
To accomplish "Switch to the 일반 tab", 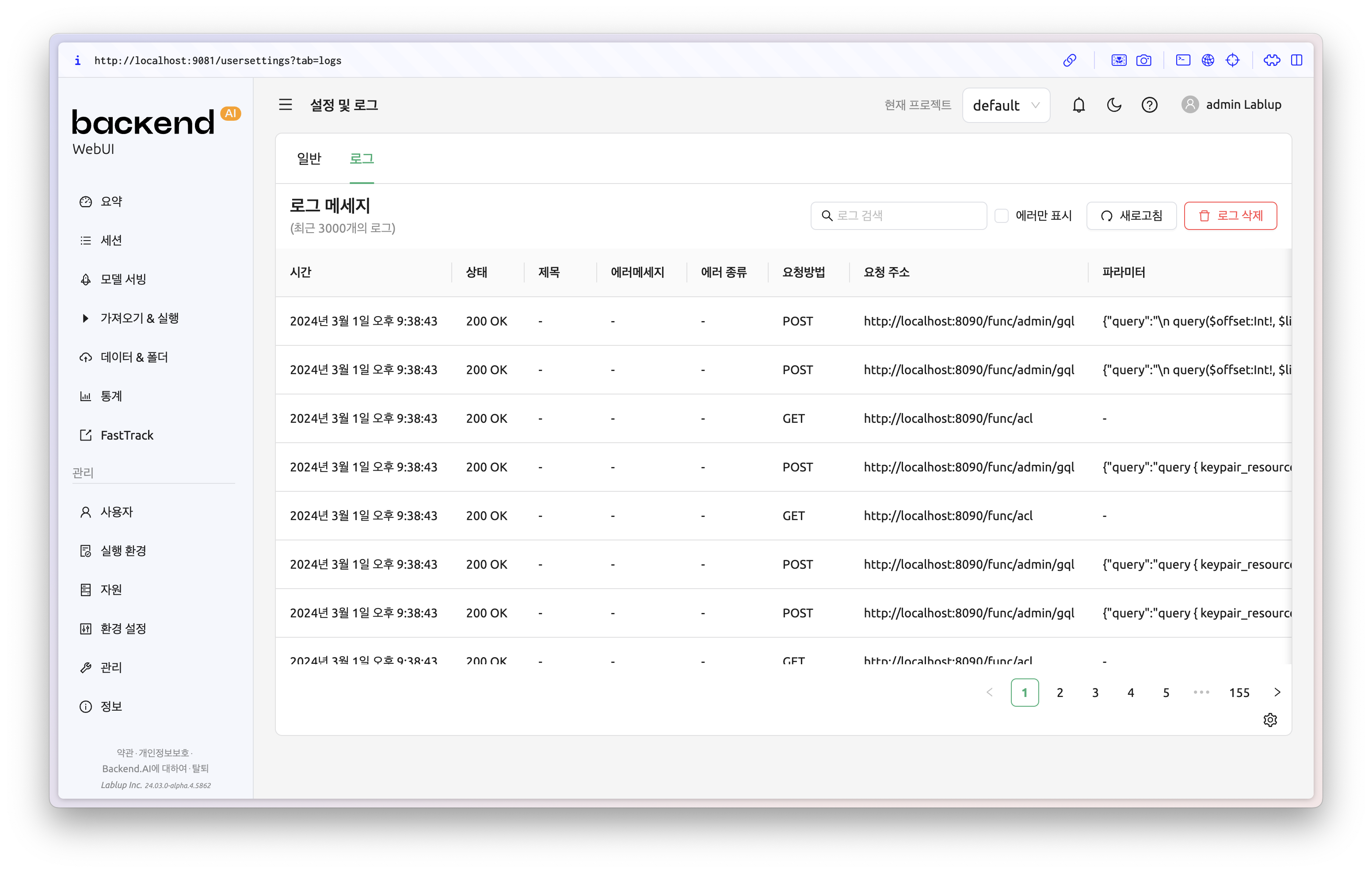I will (309, 158).
